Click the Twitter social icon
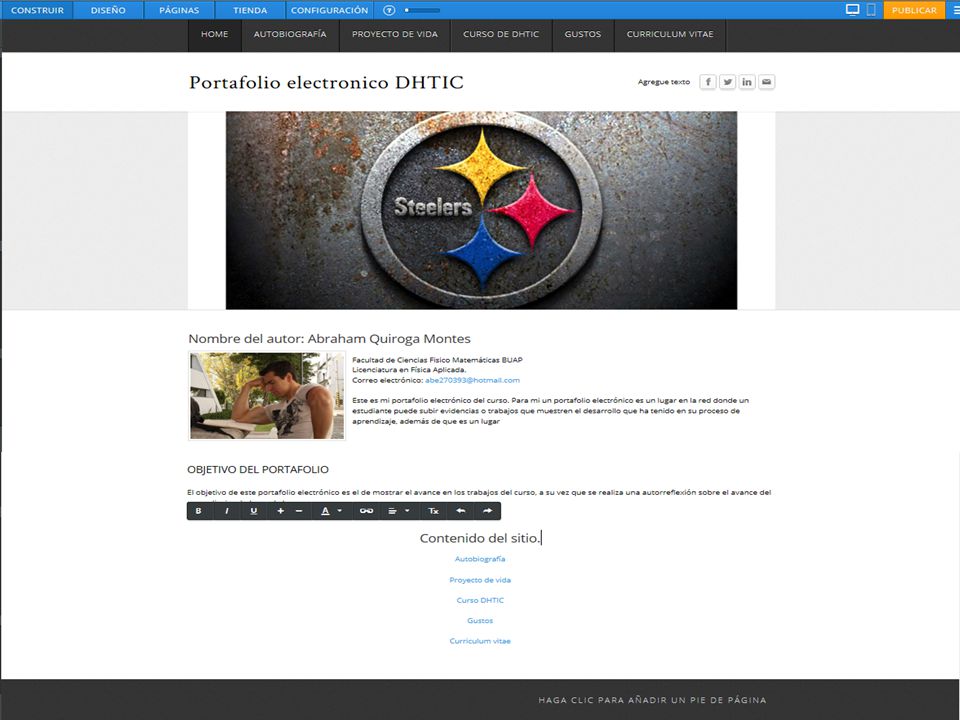 pos(727,81)
